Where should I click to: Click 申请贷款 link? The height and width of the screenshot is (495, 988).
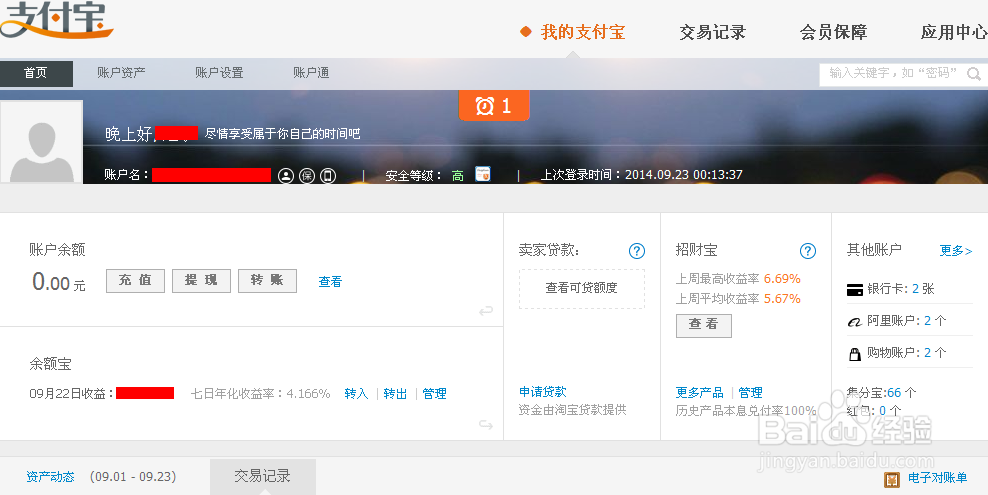[x=543, y=392]
